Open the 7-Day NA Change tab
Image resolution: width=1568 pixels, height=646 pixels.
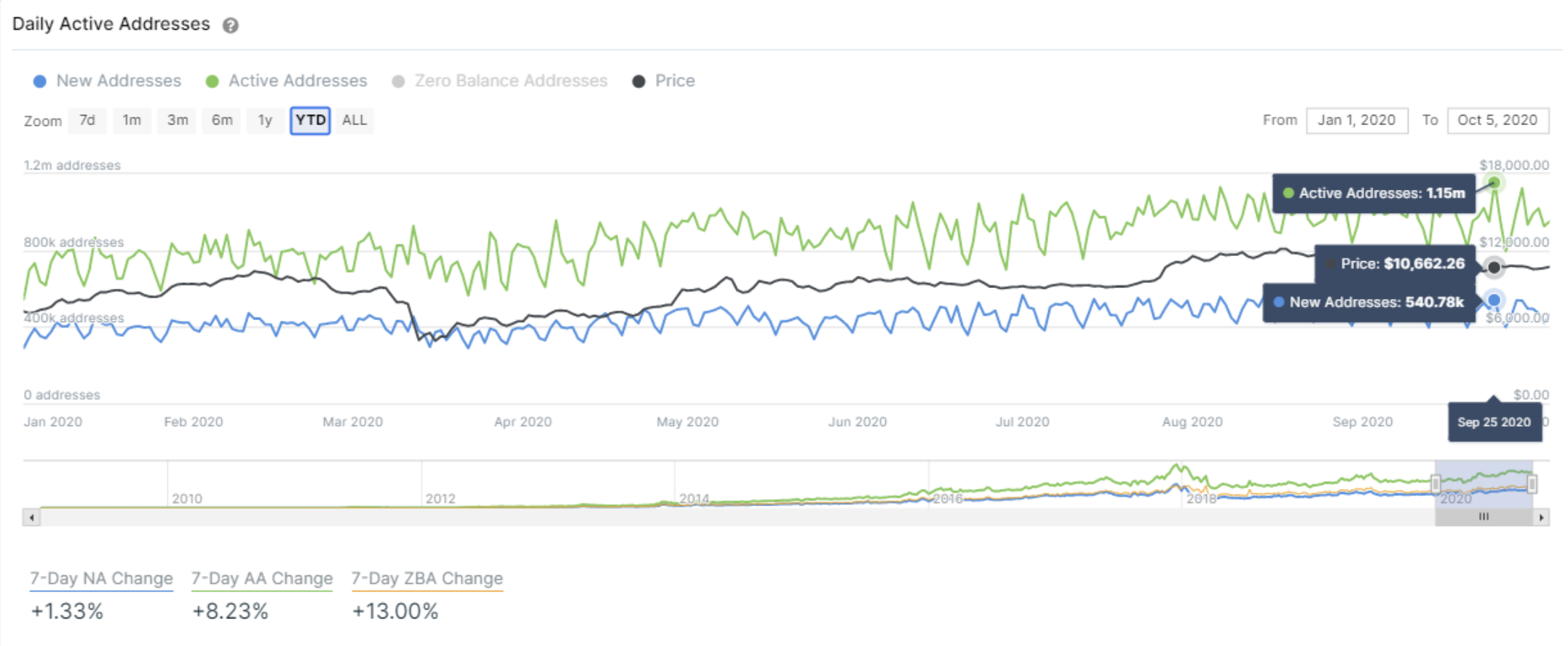(x=101, y=578)
